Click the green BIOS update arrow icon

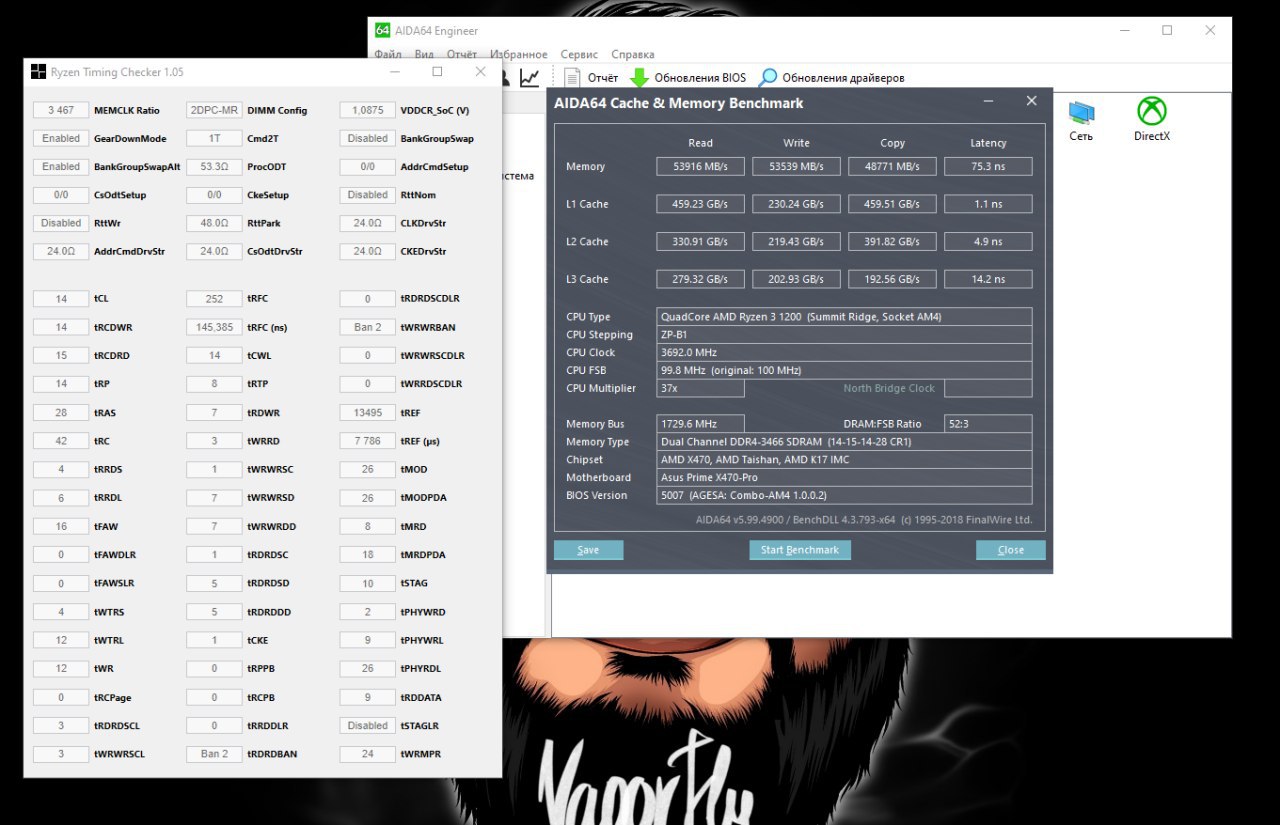click(x=639, y=77)
